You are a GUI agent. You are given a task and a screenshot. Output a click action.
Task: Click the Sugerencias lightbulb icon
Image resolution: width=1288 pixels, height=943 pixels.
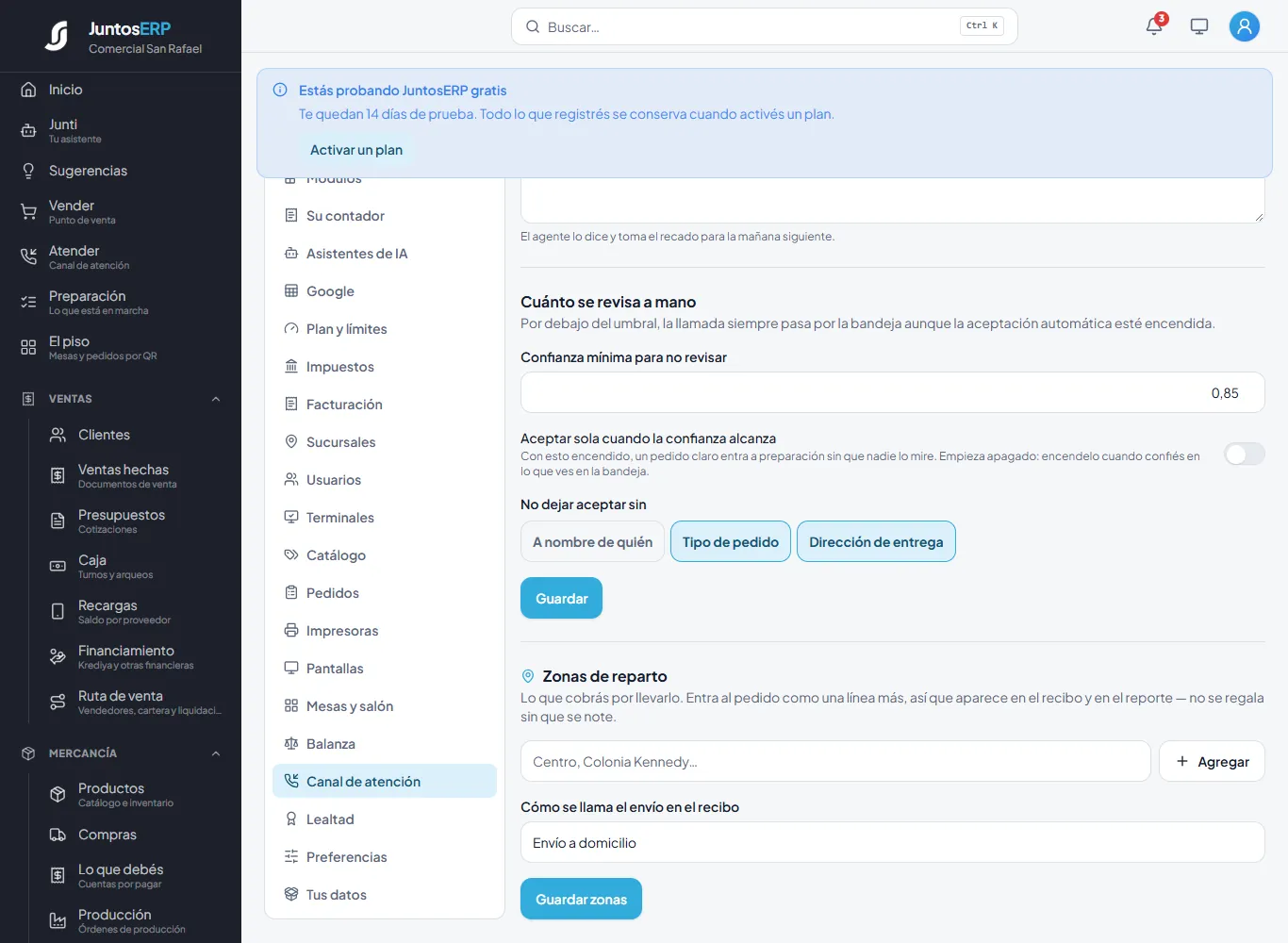tap(28, 171)
